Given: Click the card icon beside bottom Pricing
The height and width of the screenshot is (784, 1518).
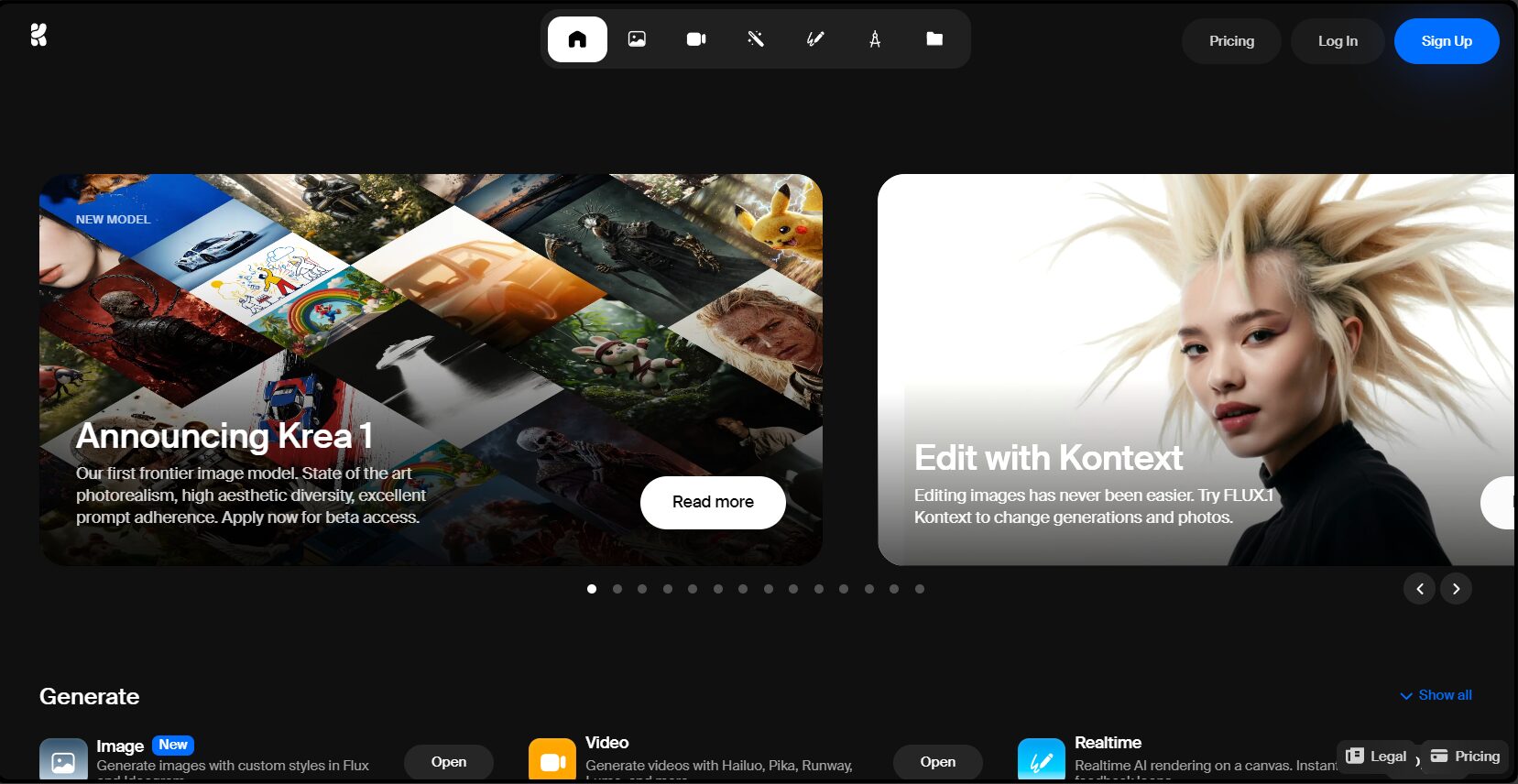Looking at the screenshot, I should (1439, 756).
